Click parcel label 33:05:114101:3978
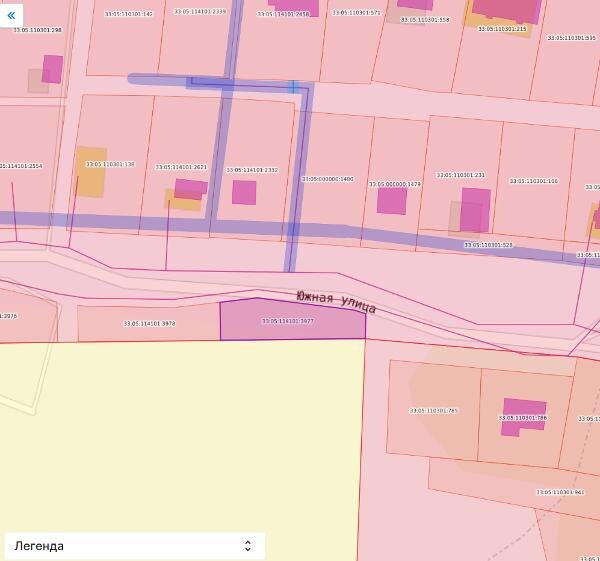 (x=149, y=324)
